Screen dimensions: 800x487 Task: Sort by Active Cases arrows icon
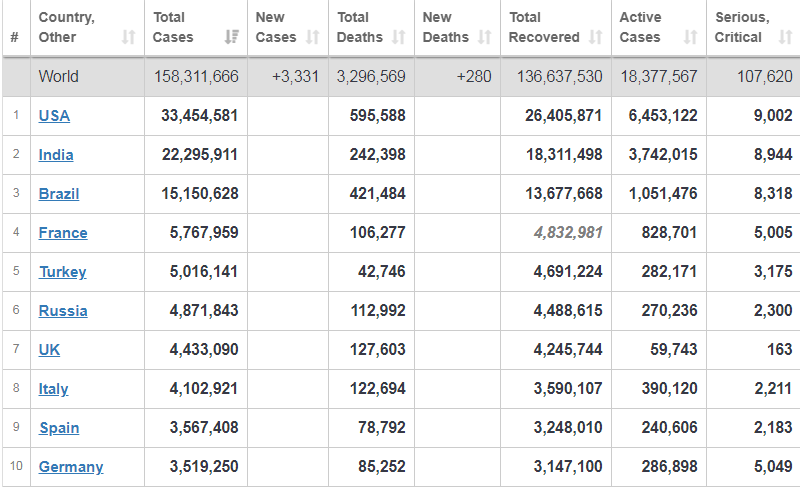coord(690,37)
